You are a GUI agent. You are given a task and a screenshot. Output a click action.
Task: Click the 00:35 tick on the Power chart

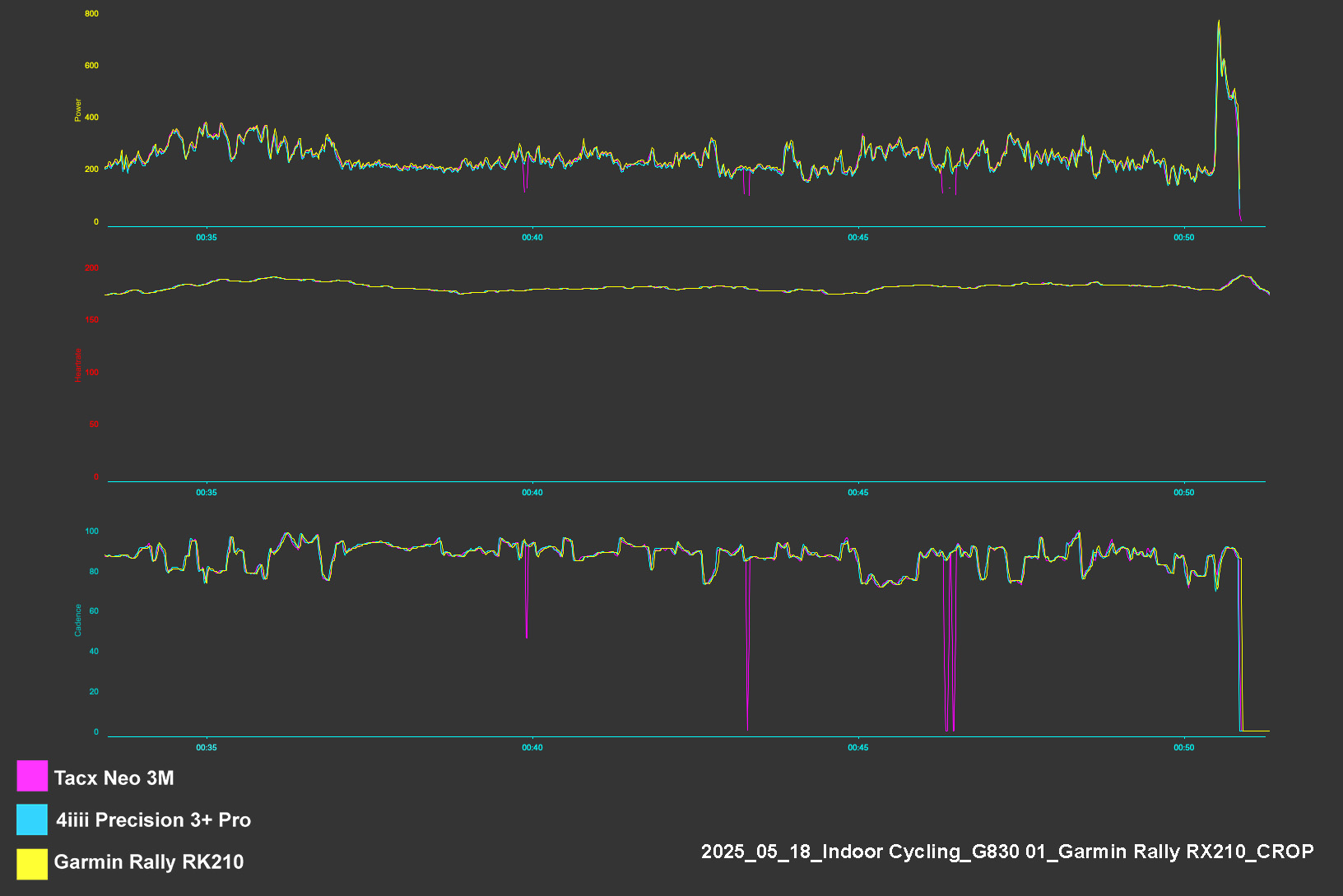click(207, 237)
